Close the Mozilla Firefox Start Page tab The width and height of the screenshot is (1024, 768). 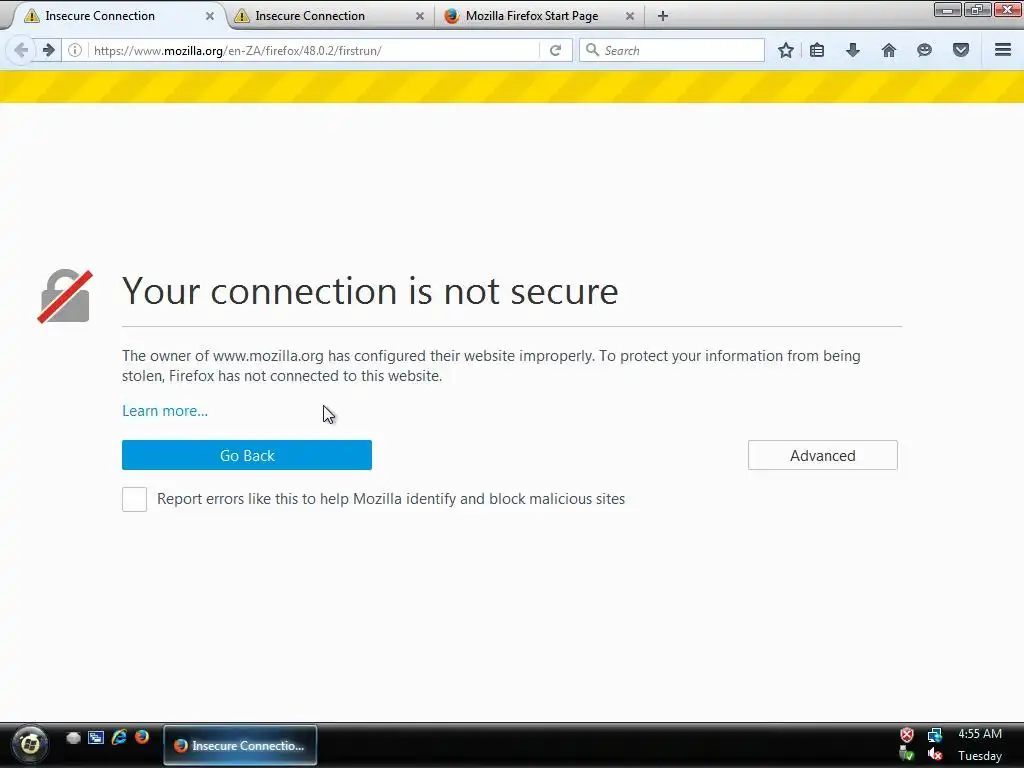(x=630, y=16)
